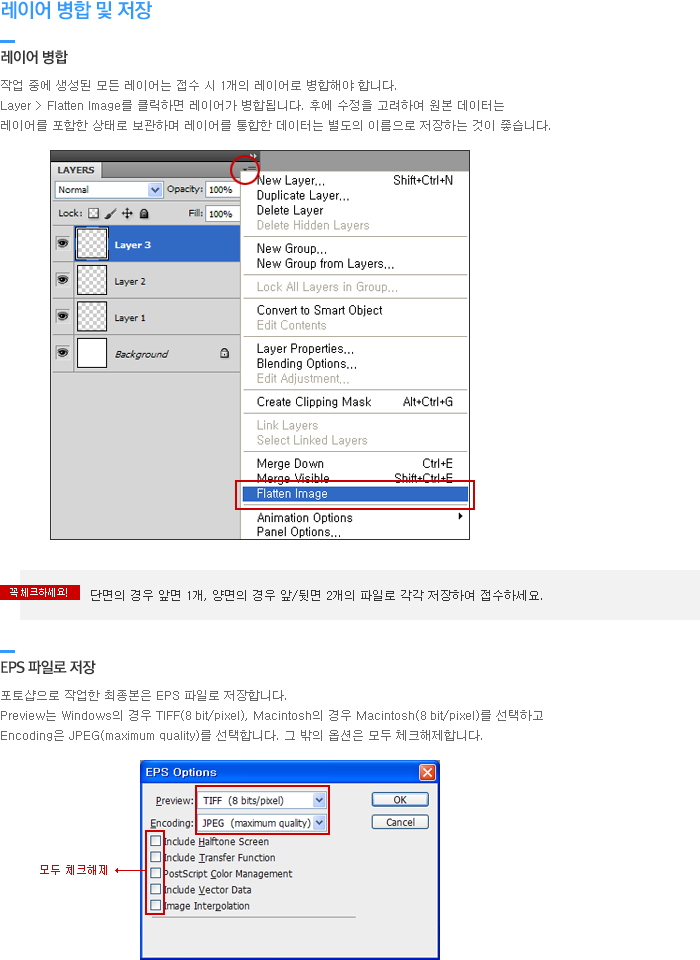Close the EPS Options dialog
Viewport: 700px width, 960px height.
point(427,772)
